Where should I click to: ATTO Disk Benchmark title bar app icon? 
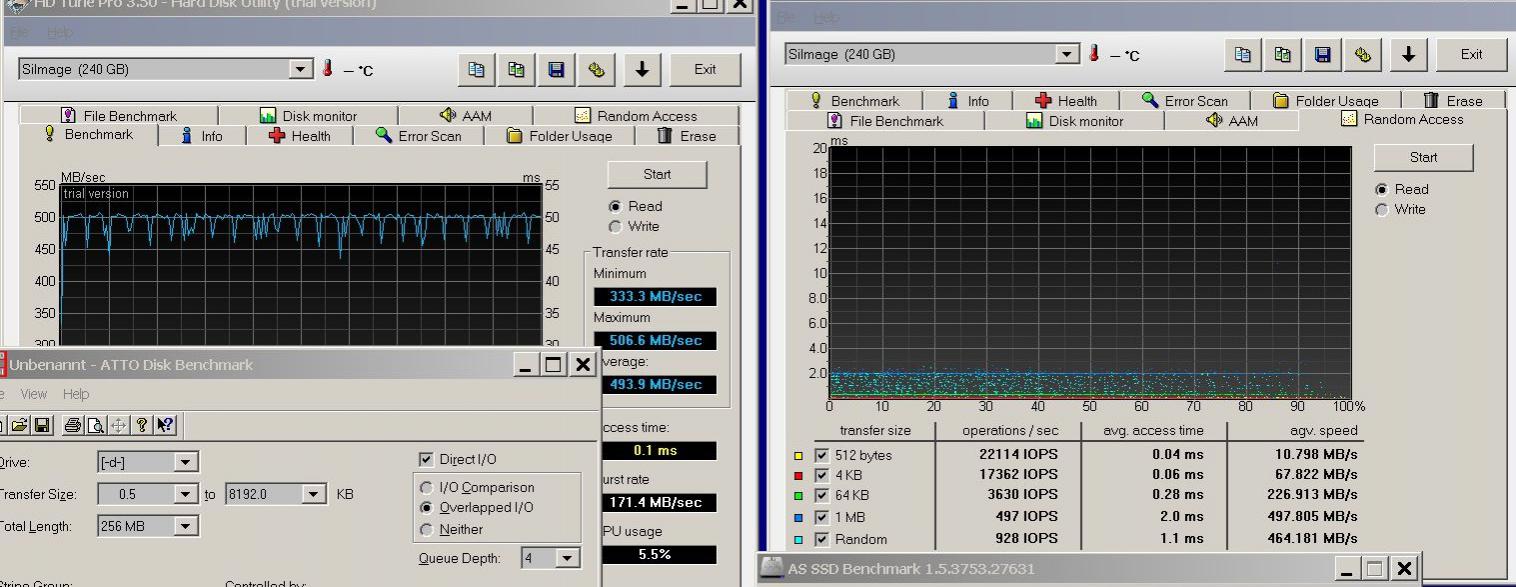pyautogui.click(x=2, y=364)
